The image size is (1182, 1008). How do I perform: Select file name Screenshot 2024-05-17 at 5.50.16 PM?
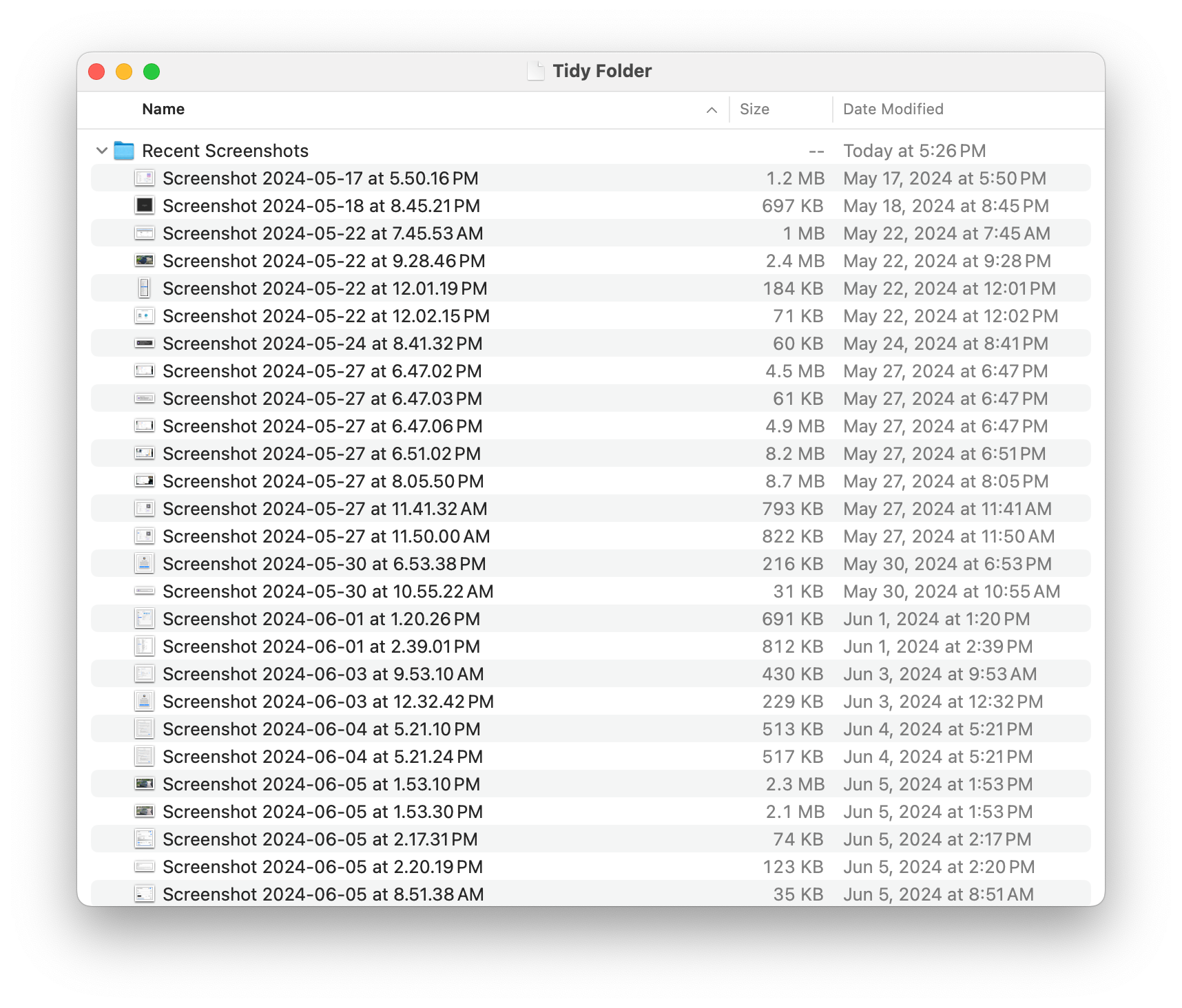(320, 178)
